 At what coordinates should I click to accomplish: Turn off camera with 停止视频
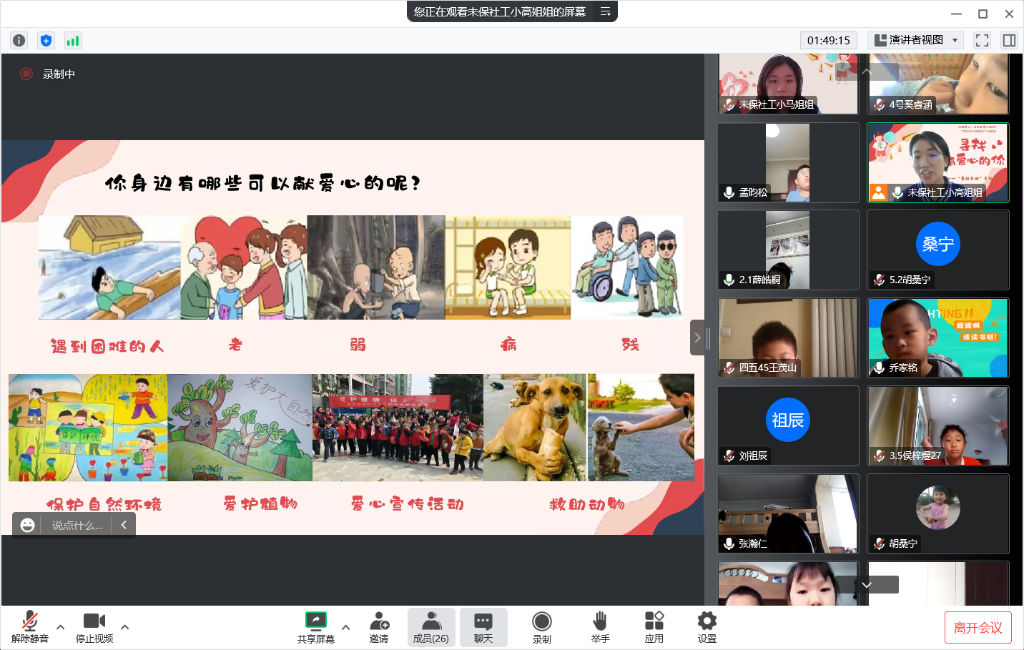pos(95,627)
